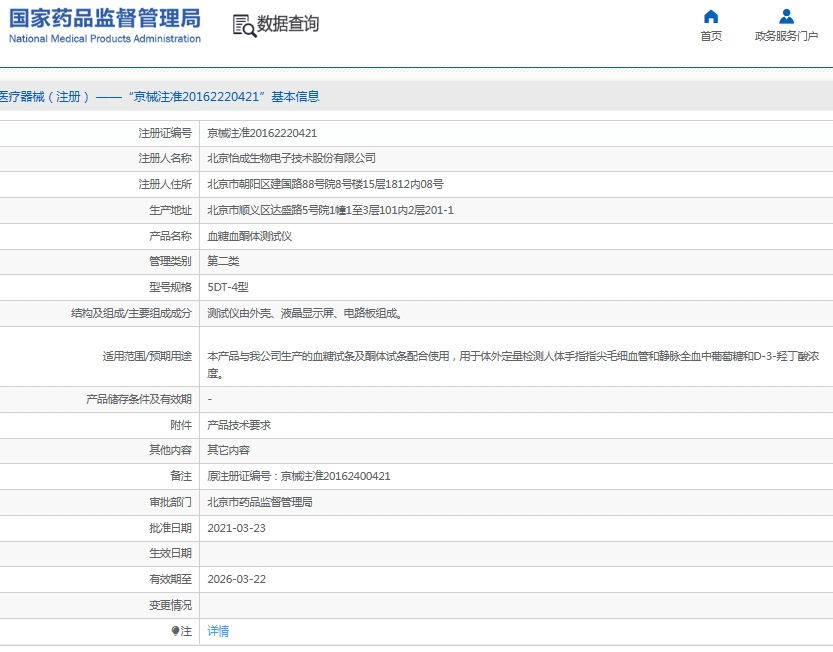Click the 有效期至 field label
Viewport: 833px width, 652px height.
click(171, 579)
